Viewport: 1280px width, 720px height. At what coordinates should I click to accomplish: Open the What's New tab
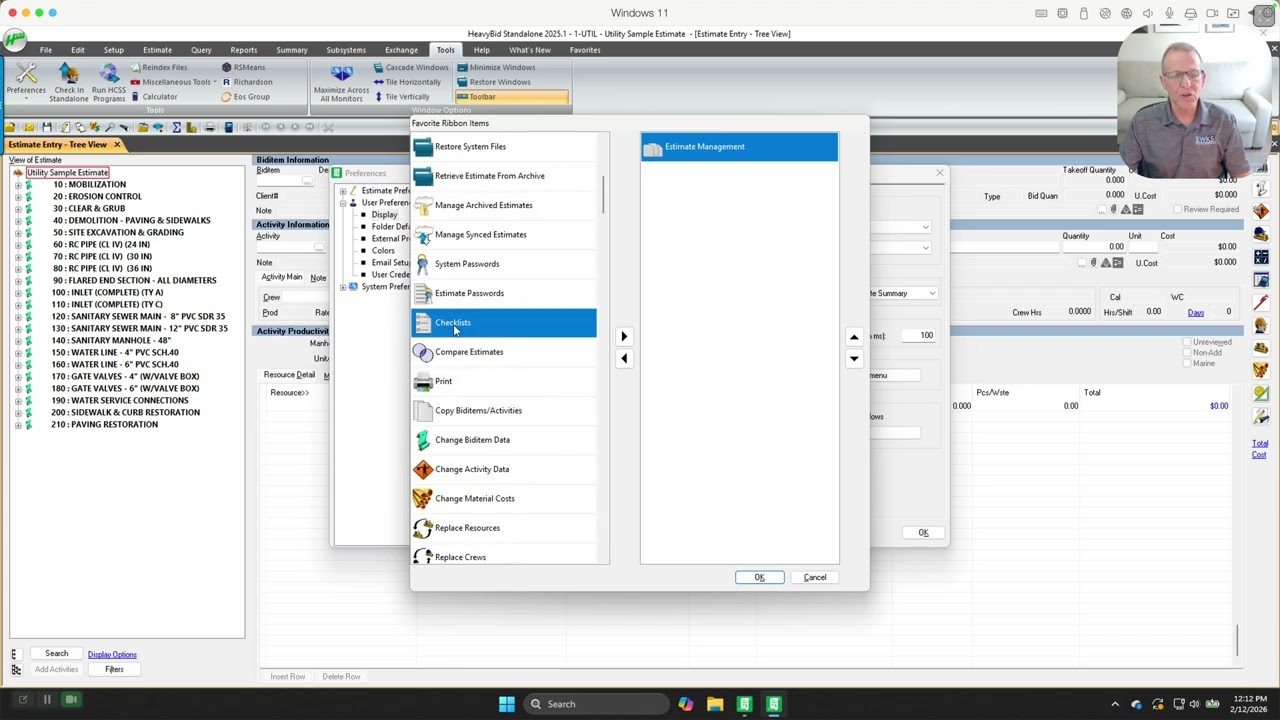pos(529,50)
